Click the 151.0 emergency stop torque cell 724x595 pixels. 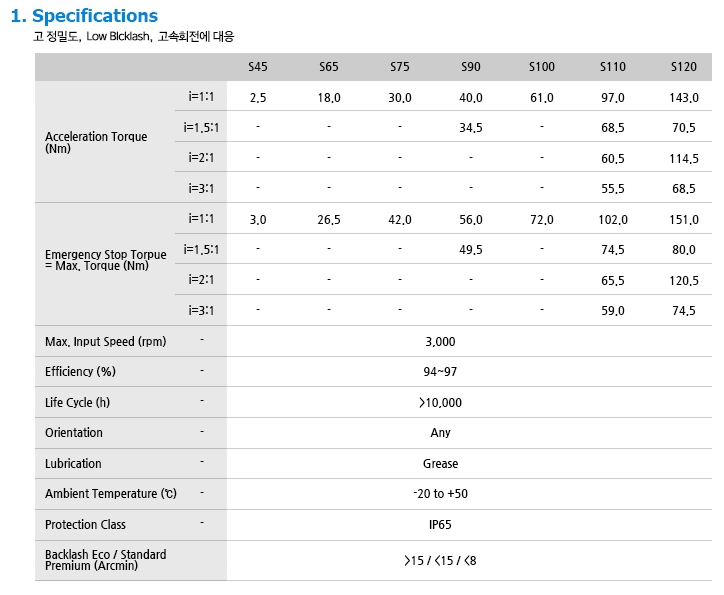(x=684, y=220)
